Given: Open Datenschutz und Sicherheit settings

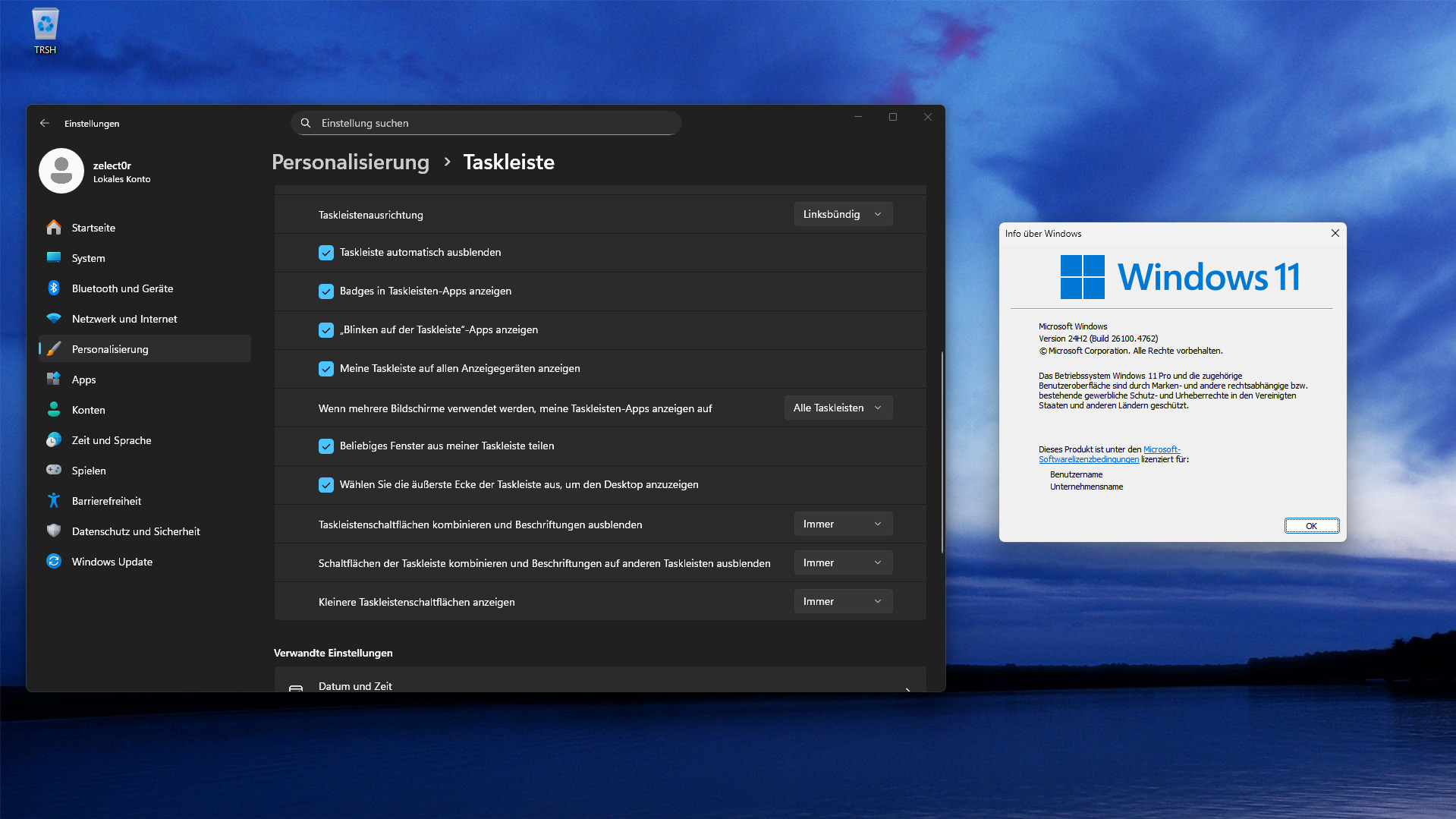Looking at the screenshot, I should [x=145, y=531].
